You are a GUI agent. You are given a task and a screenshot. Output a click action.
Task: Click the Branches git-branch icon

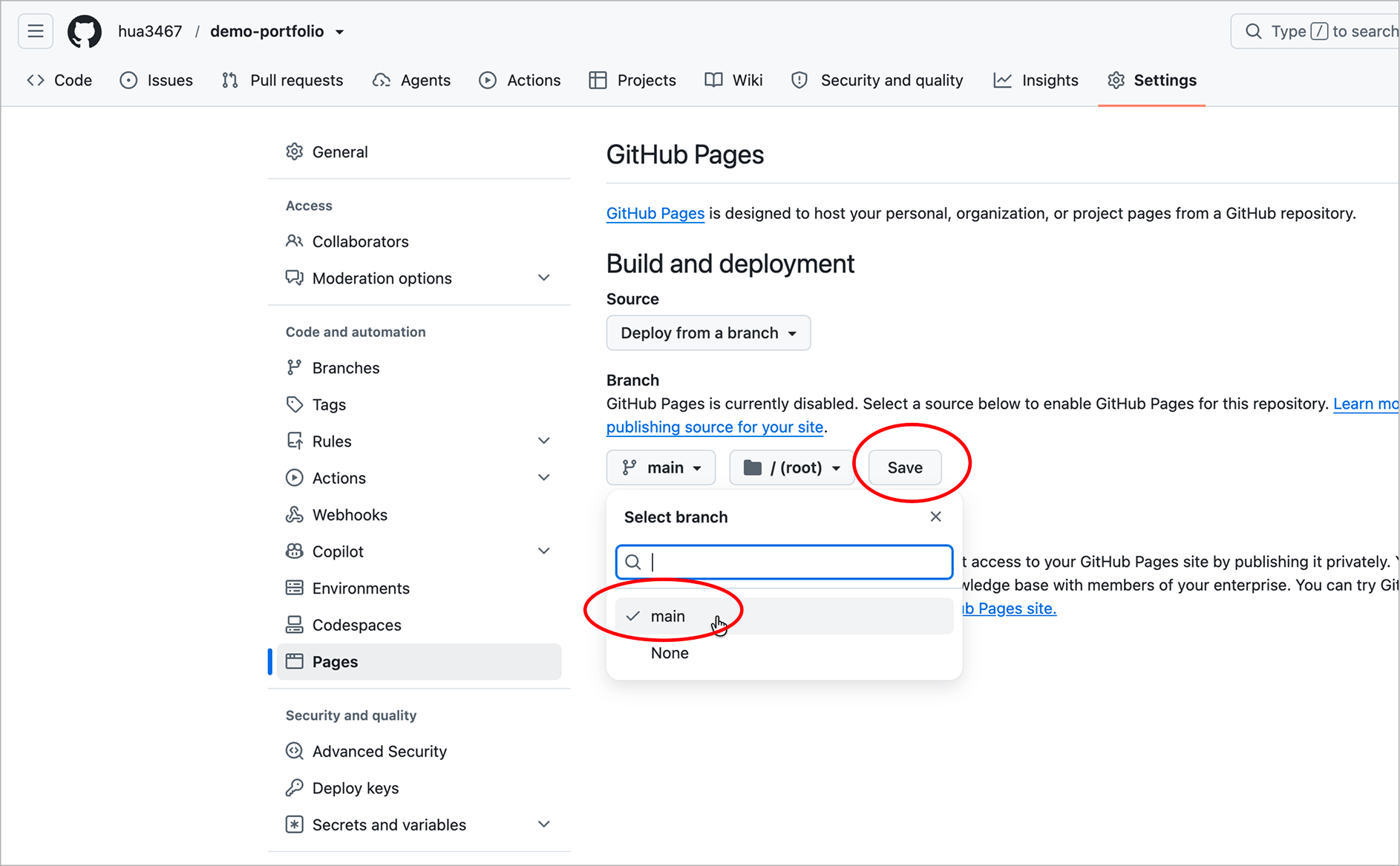pos(295,367)
